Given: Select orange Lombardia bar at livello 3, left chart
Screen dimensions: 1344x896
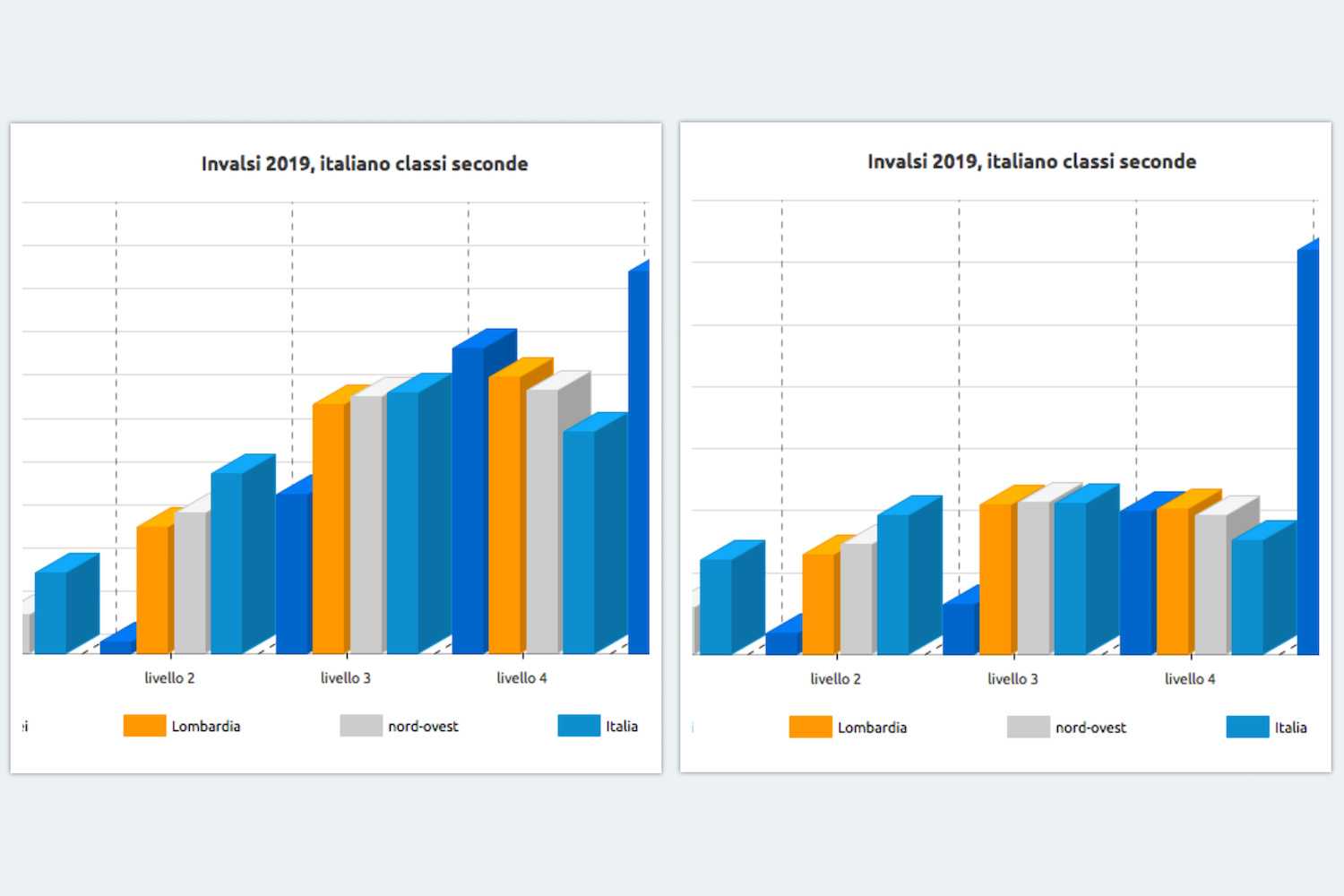Looking at the screenshot, I should click(x=328, y=529).
